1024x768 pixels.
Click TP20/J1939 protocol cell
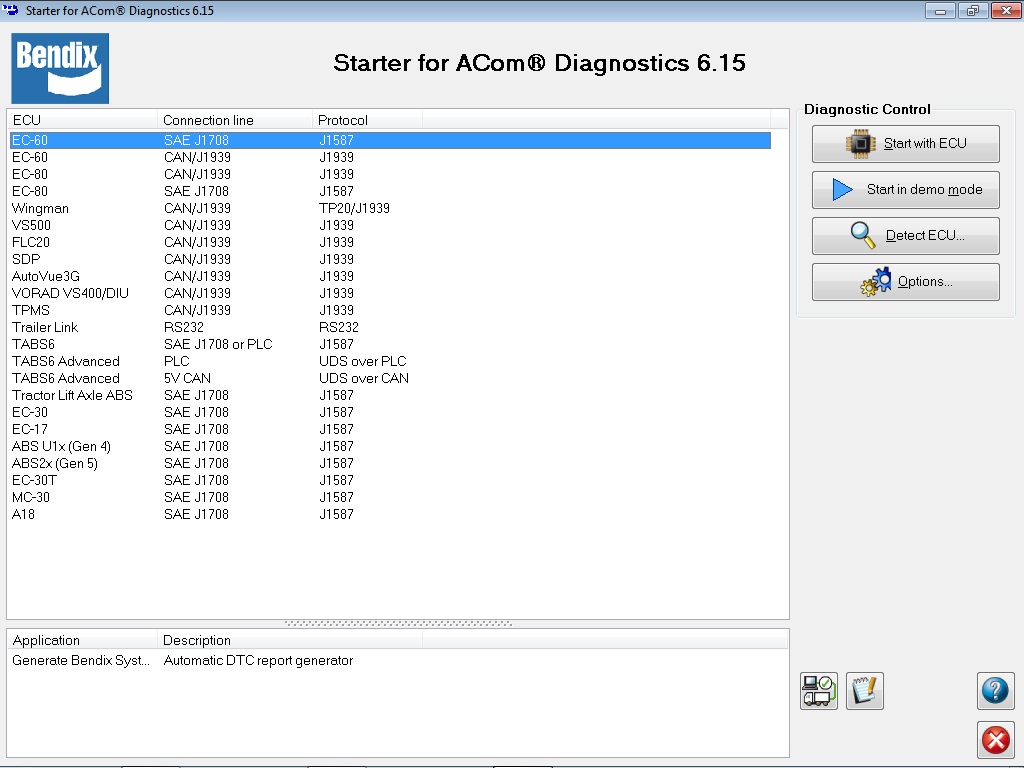(354, 208)
